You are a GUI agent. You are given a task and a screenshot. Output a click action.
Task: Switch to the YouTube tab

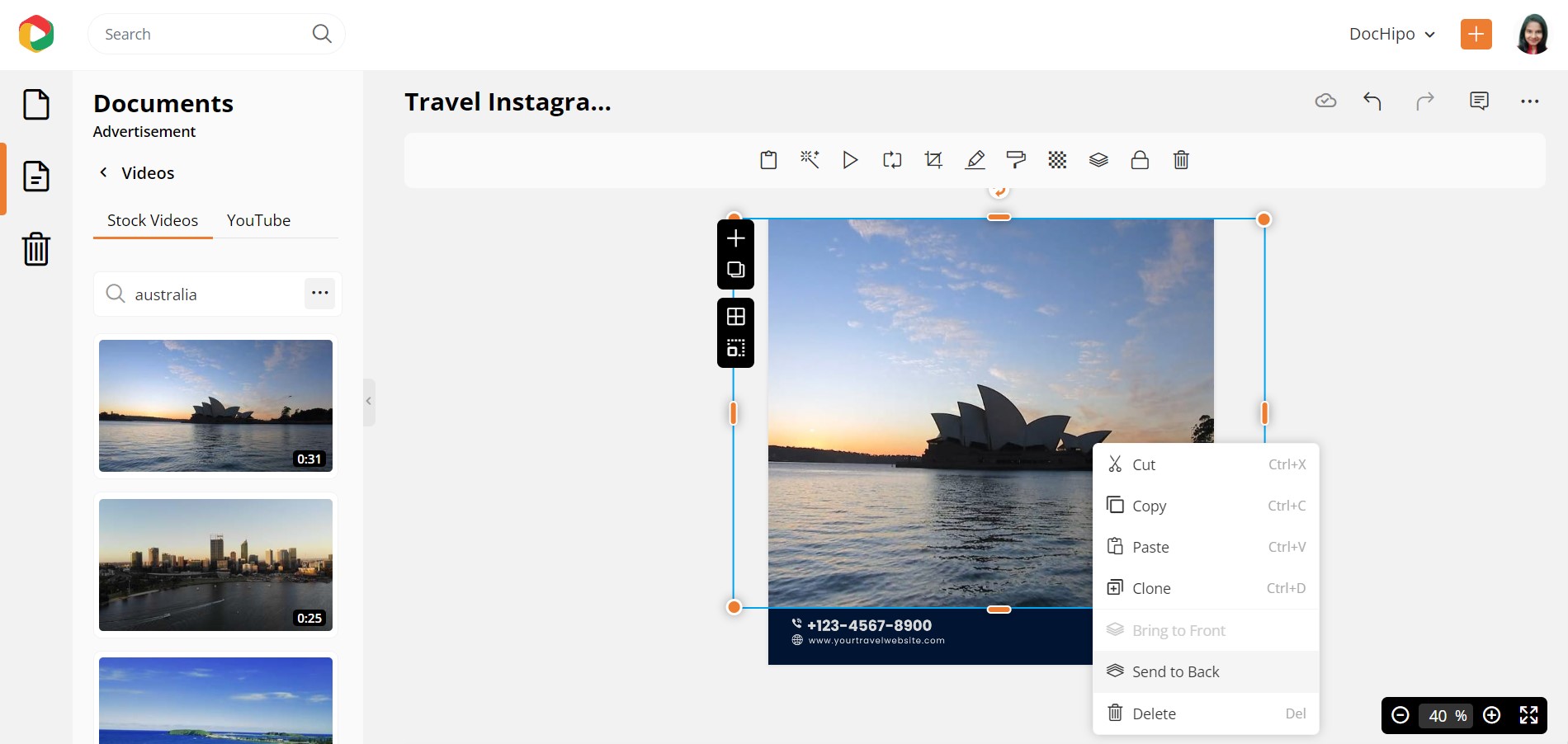click(258, 220)
